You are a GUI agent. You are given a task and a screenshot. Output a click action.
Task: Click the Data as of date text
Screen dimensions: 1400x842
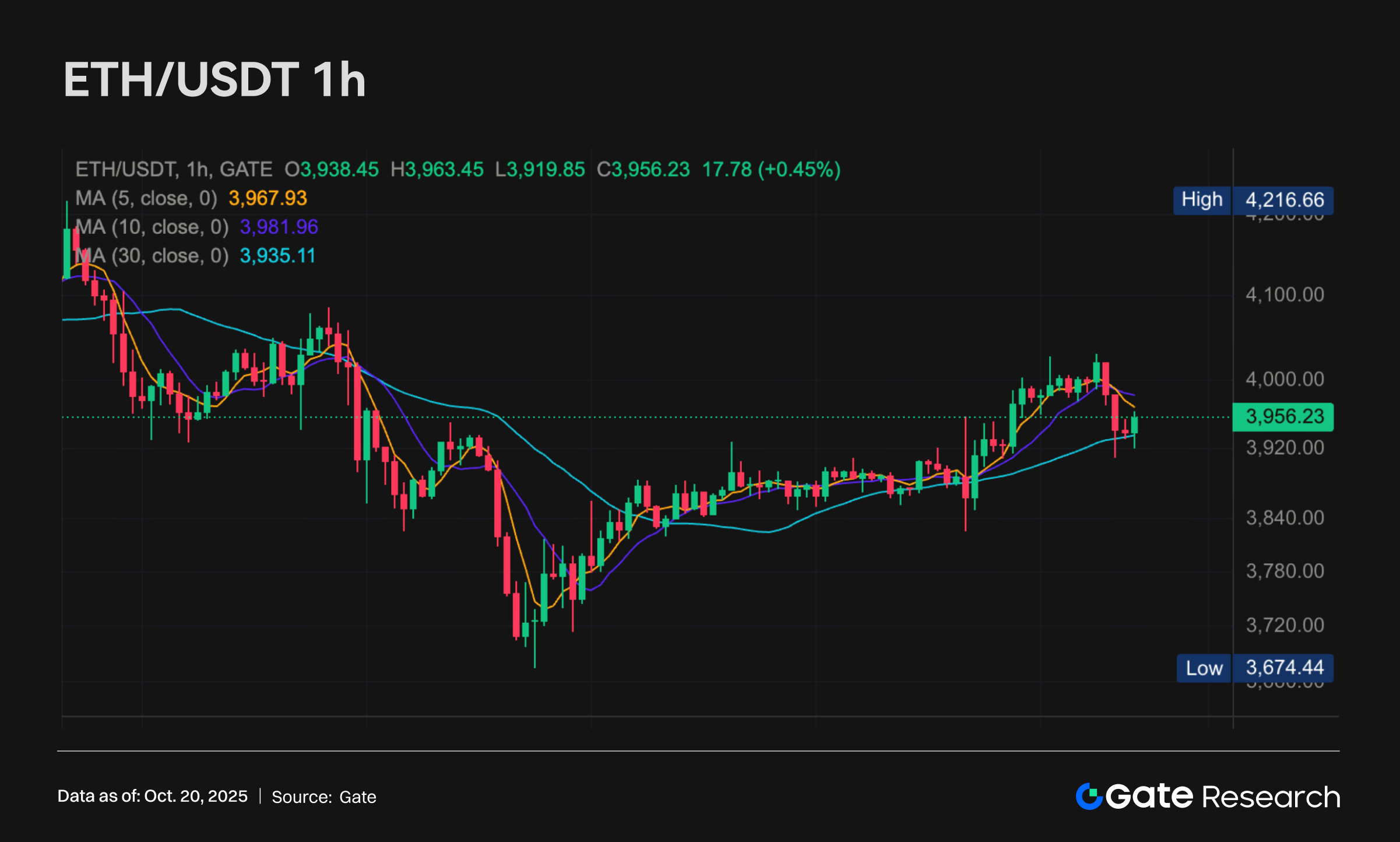coord(153,797)
